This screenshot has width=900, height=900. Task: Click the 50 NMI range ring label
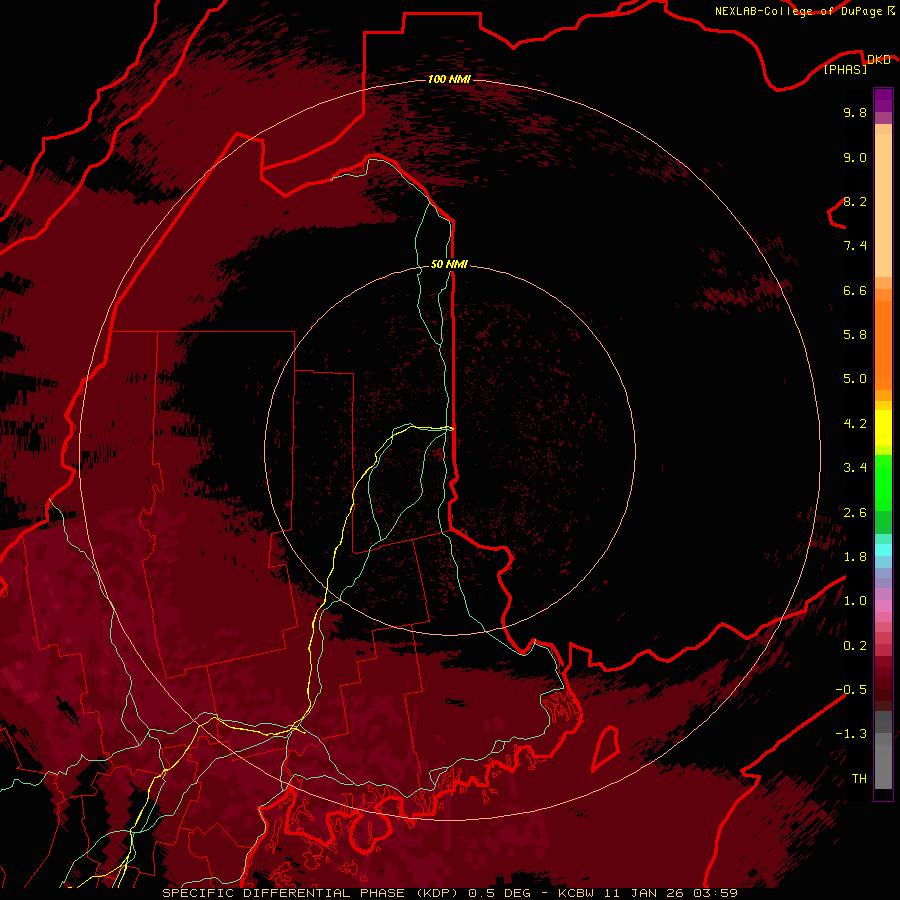click(x=449, y=264)
